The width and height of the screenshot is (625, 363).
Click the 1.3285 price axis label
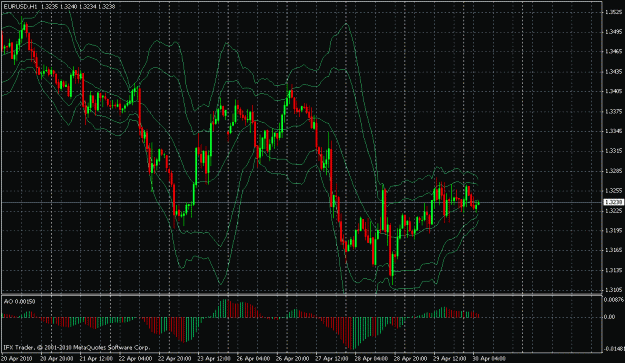[613, 171]
